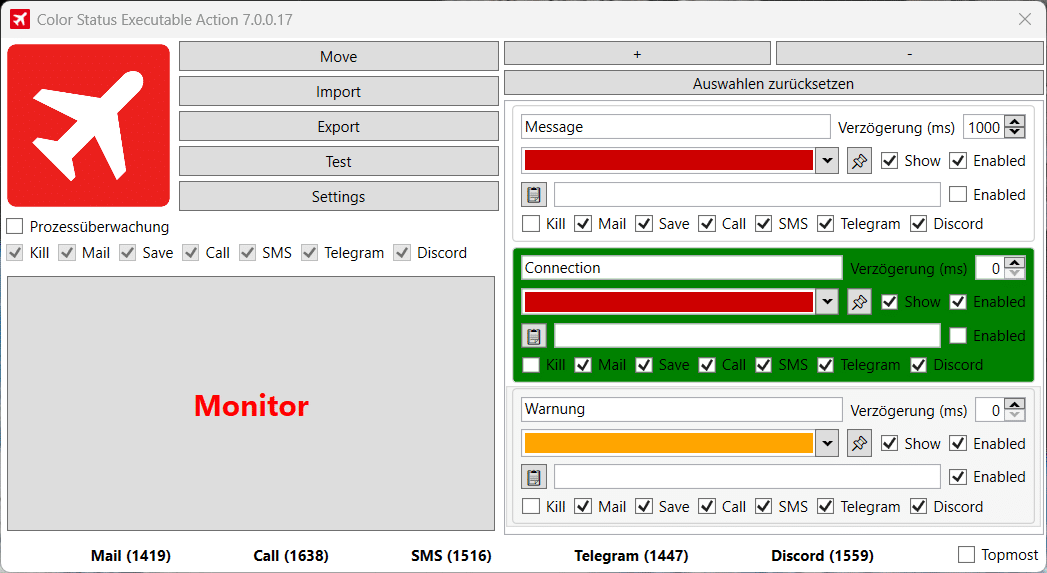Decrease the Message delay value
This screenshot has width=1047, height=573.
click(x=1015, y=132)
